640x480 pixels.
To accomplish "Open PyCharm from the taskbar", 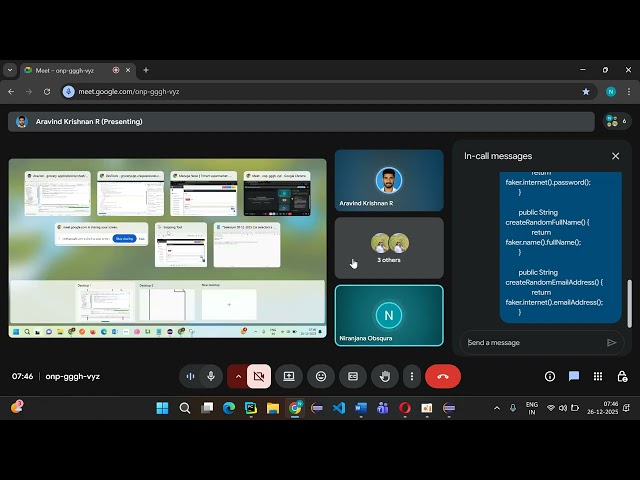I will [251, 408].
